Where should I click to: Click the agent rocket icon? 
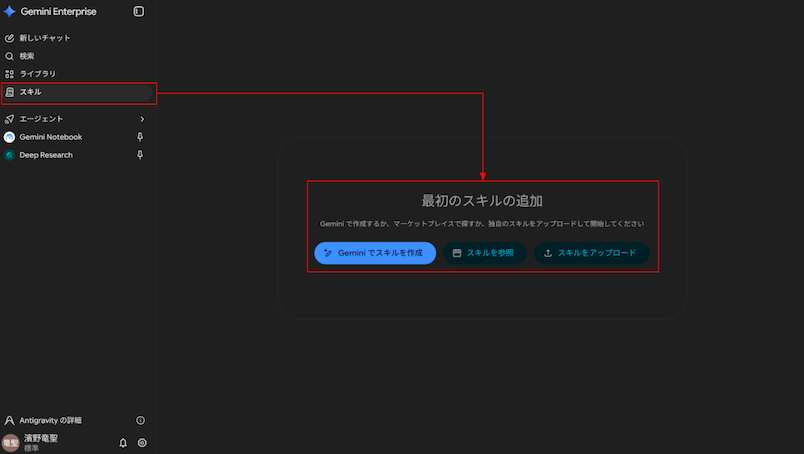pyautogui.click(x=9, y=119)
